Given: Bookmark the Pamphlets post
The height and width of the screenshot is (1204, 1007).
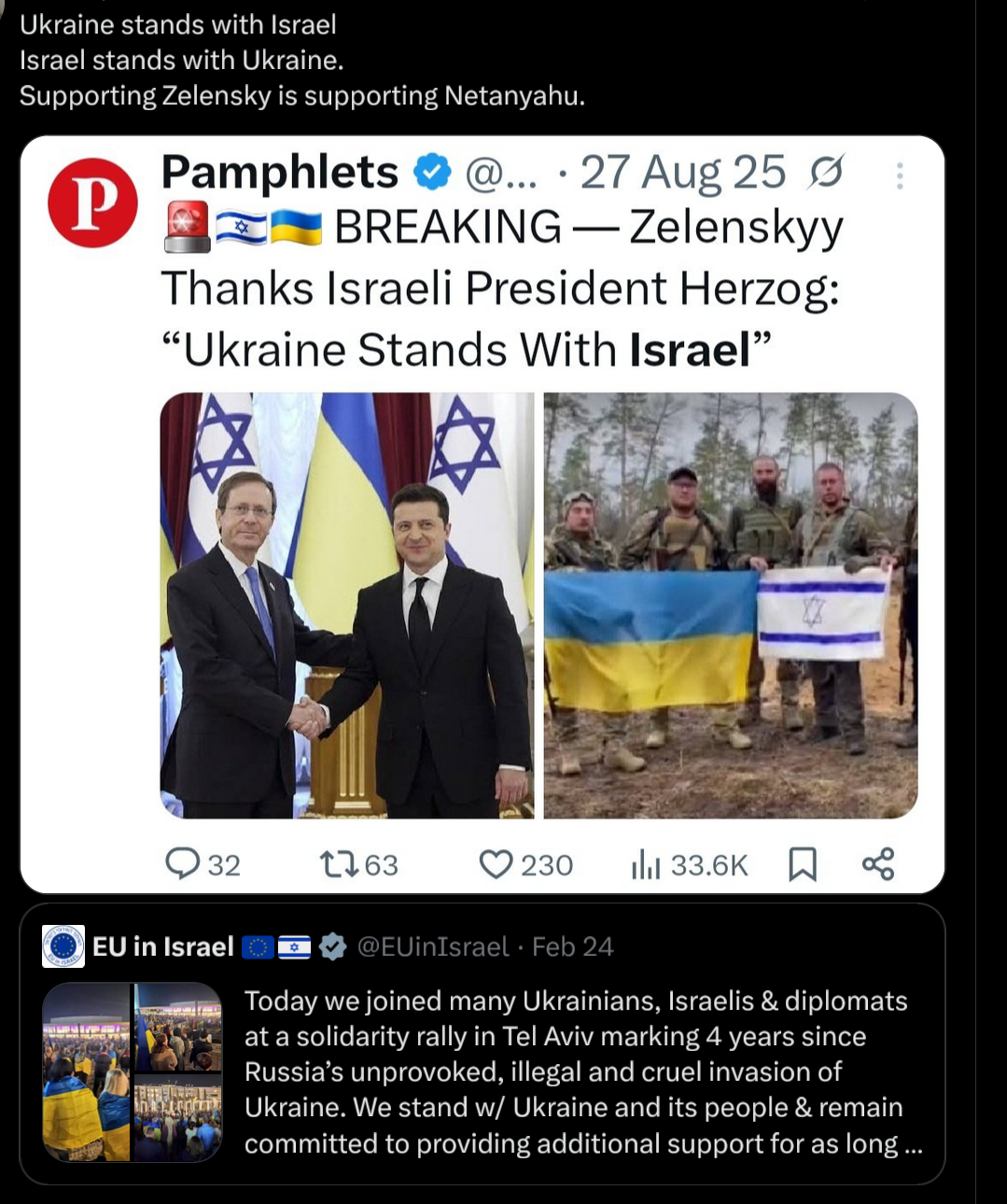Looking at the screenshot, I should [803, 864].
